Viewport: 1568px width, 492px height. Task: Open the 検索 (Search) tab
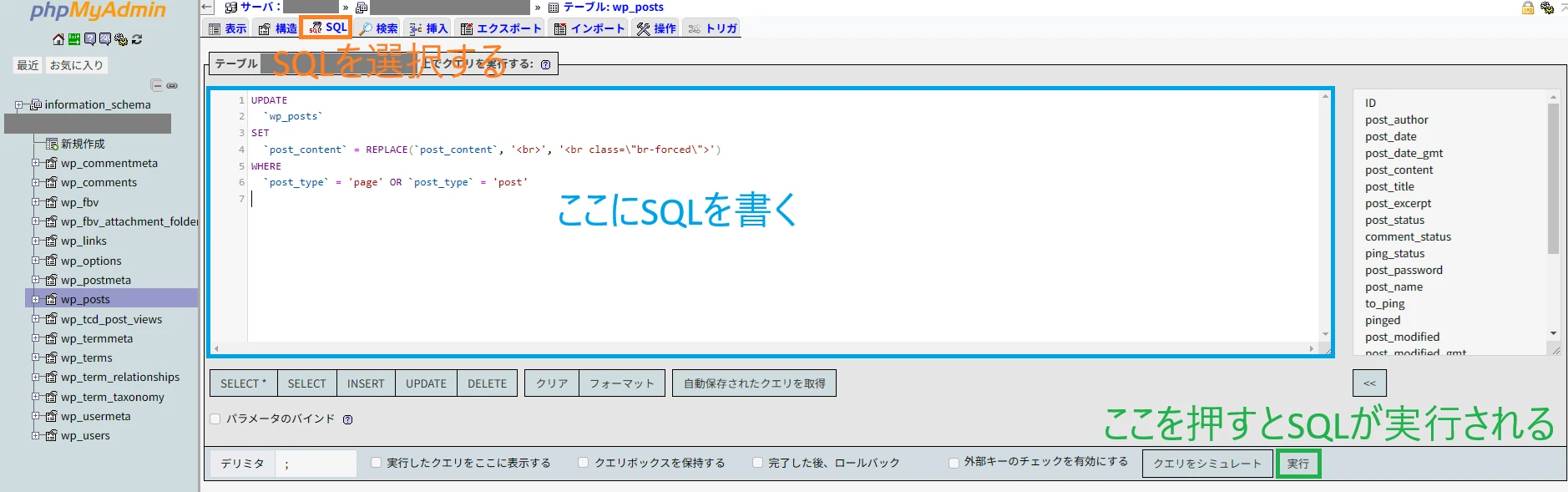click(378, 28)
